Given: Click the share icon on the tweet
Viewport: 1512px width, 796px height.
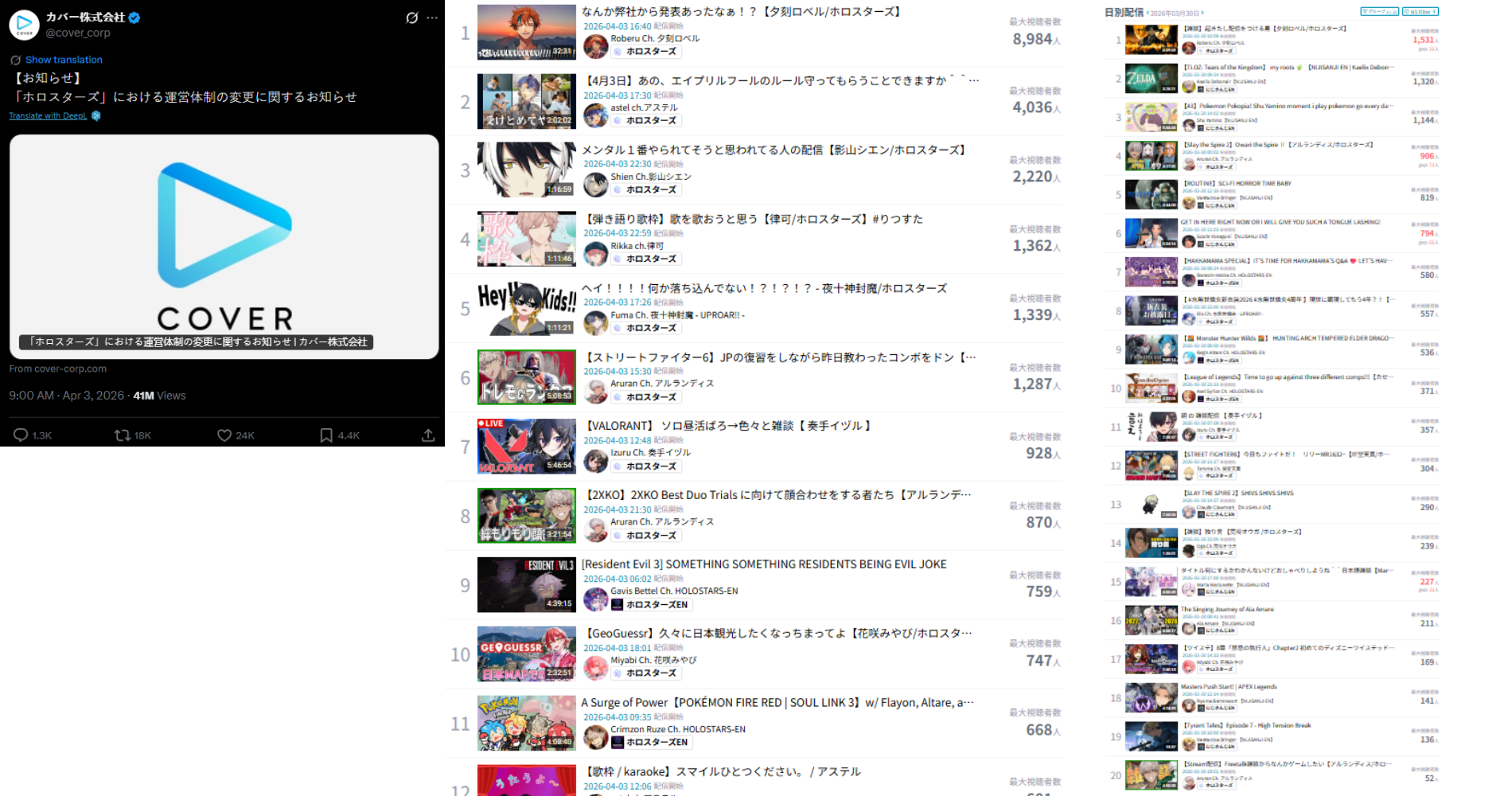Looking at the screenshot, I should pos(428,435).
